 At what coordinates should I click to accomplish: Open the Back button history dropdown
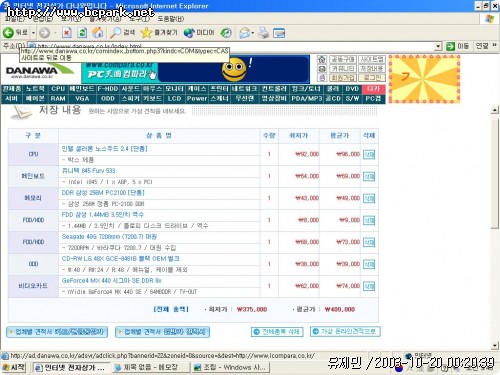tap(33, 33)
